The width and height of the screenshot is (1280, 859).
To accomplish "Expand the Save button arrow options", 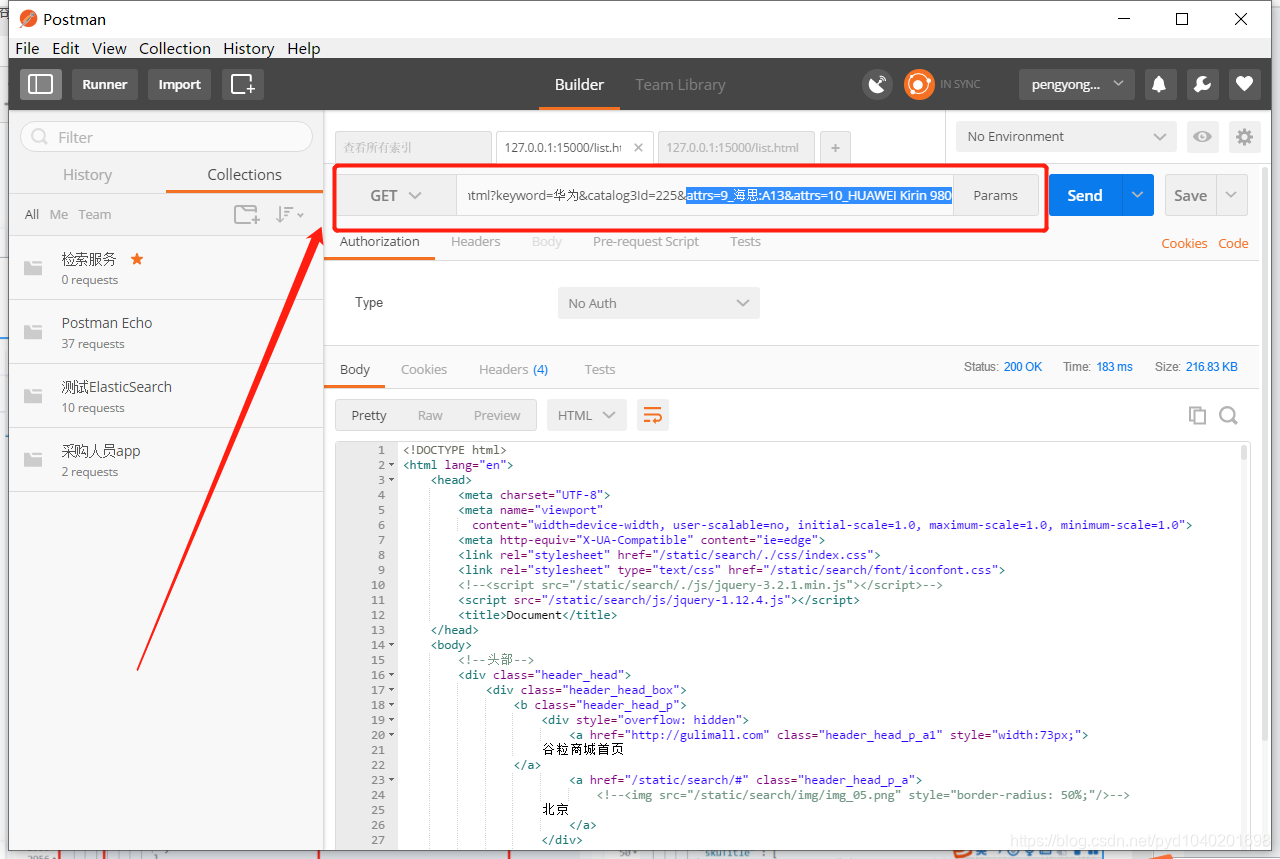I will [1232, 195].
